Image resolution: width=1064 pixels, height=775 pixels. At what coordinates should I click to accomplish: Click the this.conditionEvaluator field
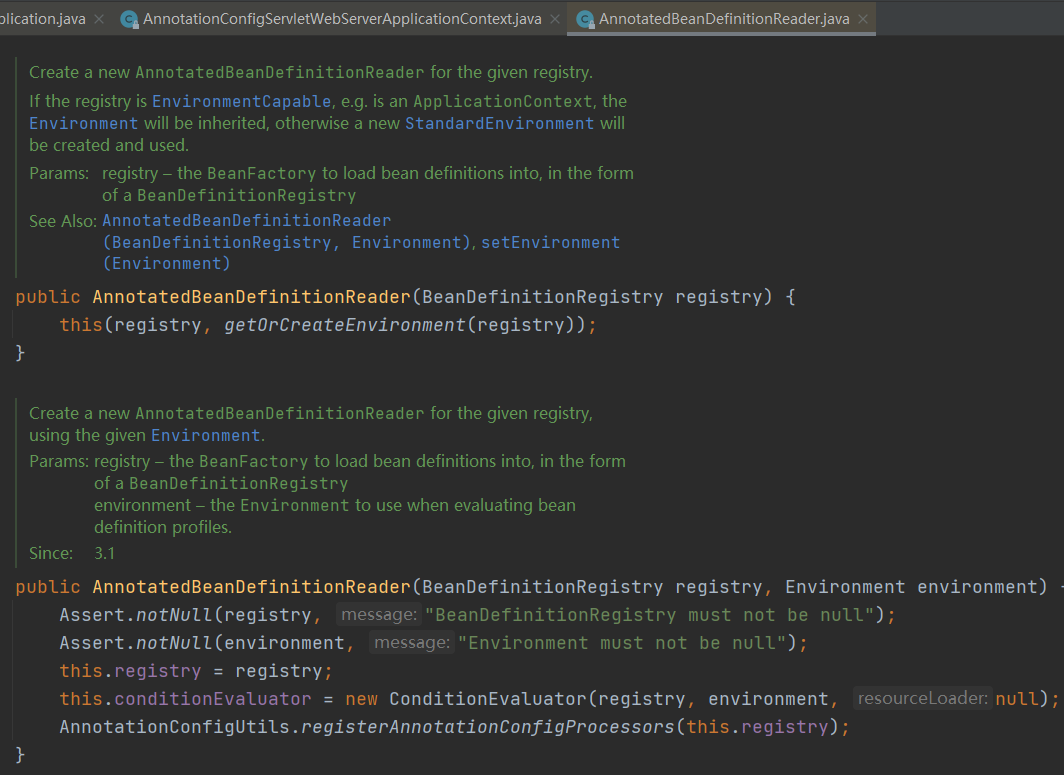tap(185, 699)
